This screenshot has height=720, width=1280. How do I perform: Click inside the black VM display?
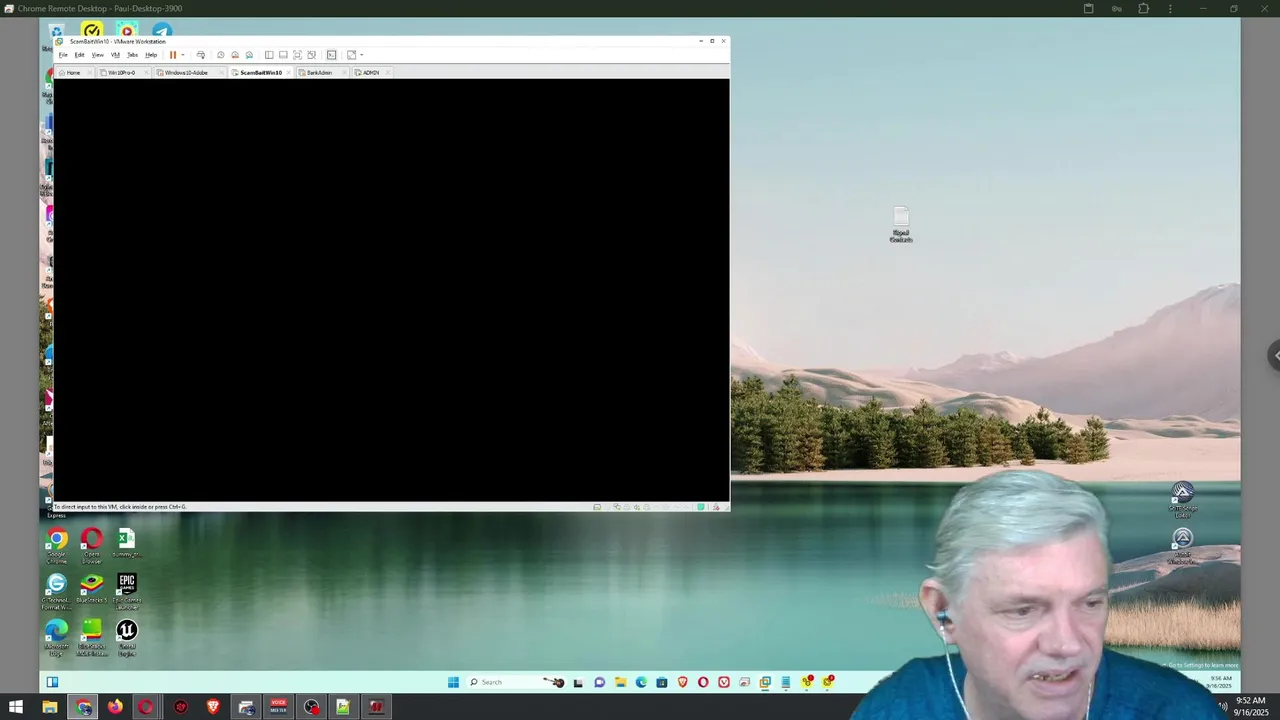(x=391, y=290)
